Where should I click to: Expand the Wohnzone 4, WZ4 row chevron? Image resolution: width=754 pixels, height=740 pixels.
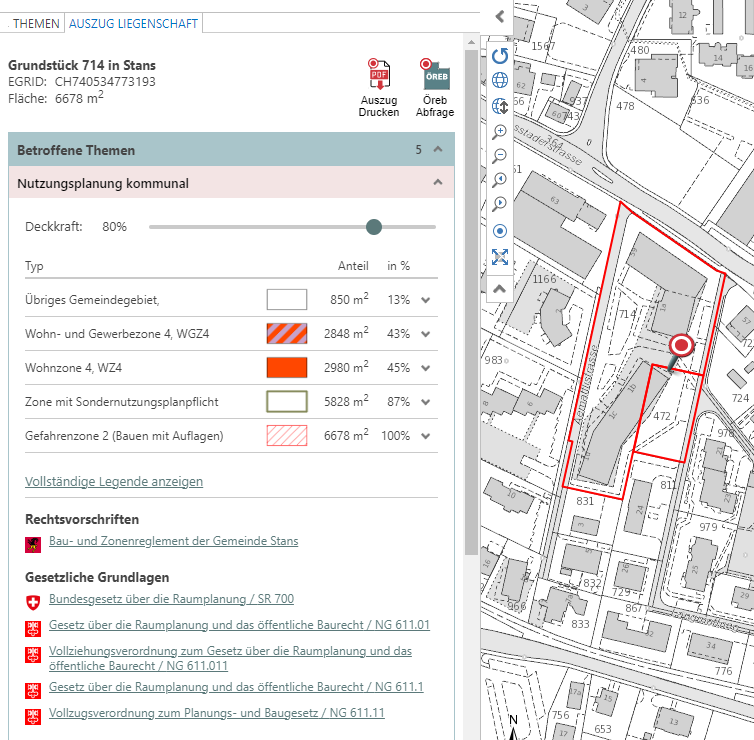click(426, 368)
